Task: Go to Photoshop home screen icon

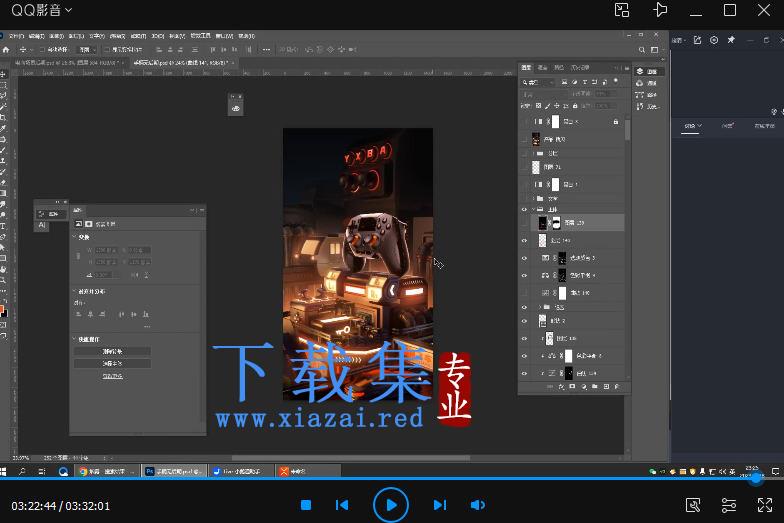Action: coord(6,50)
